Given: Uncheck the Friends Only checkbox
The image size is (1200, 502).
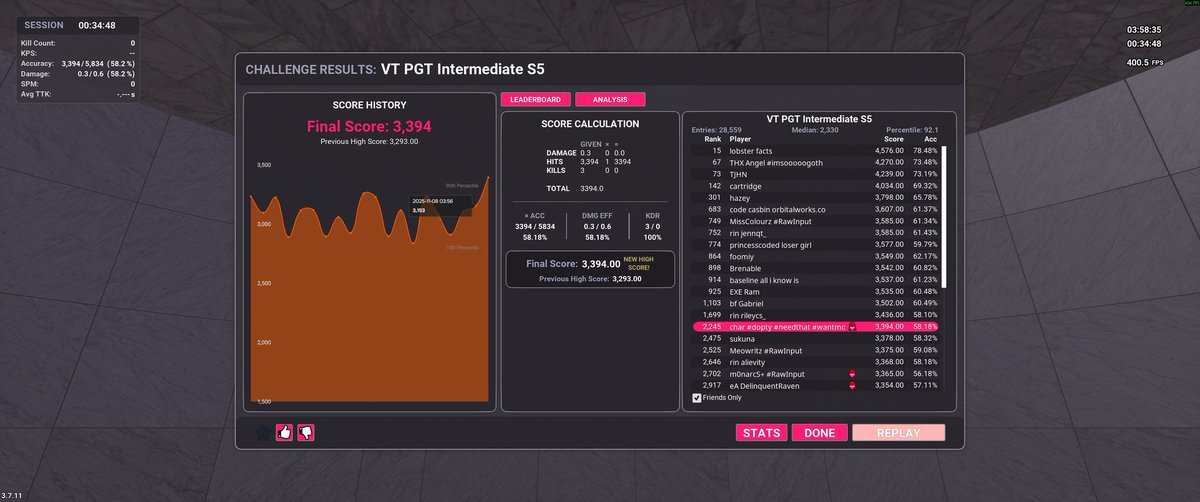Looking at the screenshot, I should click(697, 398).
